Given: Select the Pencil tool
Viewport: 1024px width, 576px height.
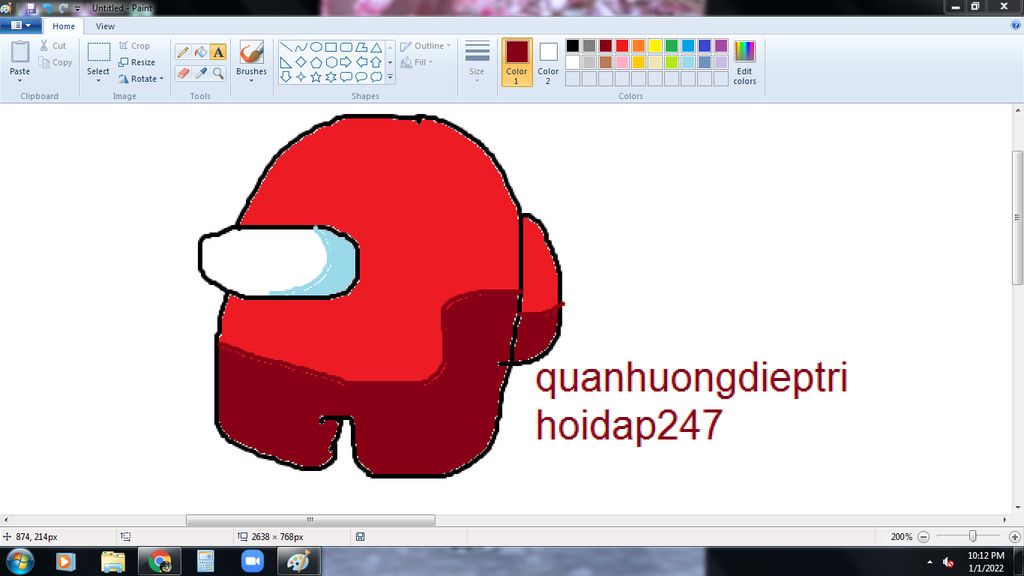Looking at the screenshot, I should pyautogui.click(x=184, y=52).
